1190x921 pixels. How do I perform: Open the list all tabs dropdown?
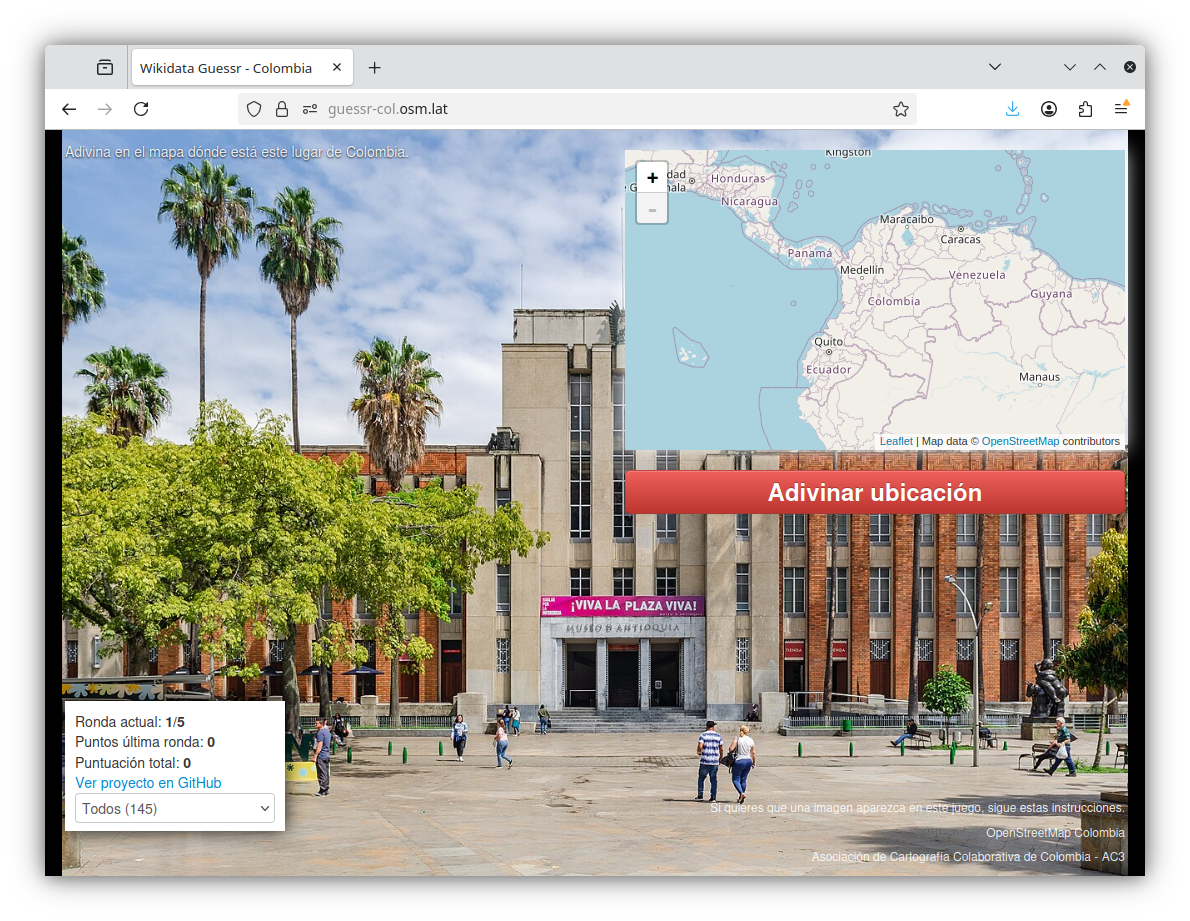(995, 67)
